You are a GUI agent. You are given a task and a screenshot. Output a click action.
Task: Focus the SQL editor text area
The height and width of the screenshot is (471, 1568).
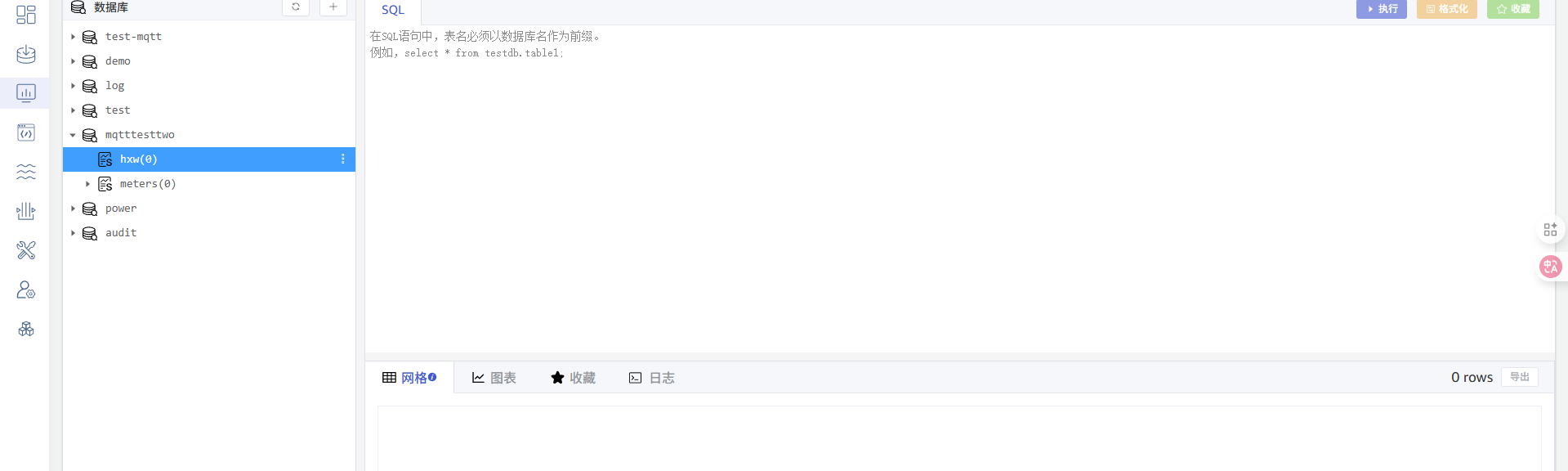960,189
